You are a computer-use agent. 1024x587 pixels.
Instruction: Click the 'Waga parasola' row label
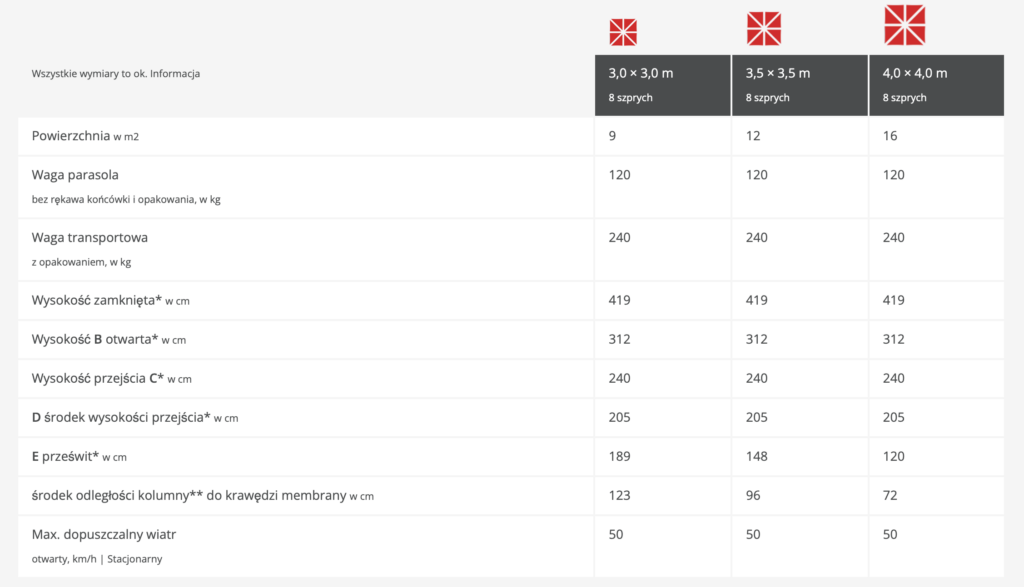pos(75,175)
